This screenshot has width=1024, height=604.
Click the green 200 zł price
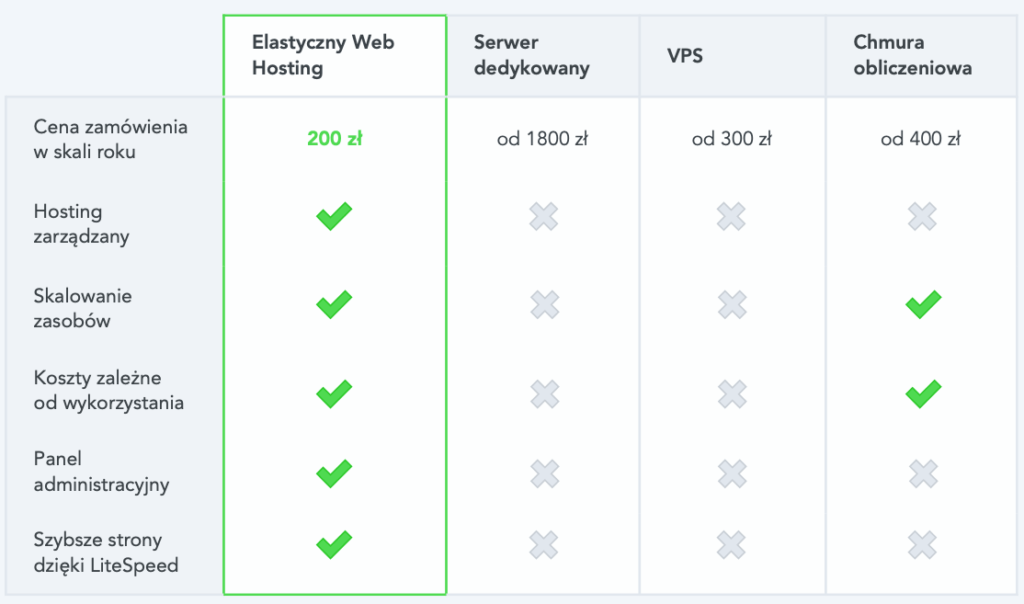pyautogui.click(x=334, y=138)
